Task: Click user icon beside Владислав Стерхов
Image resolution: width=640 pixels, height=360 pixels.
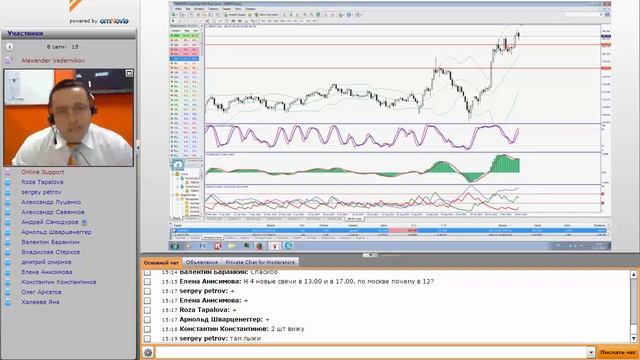Action: pyautogui.click(x=8, y=252)
